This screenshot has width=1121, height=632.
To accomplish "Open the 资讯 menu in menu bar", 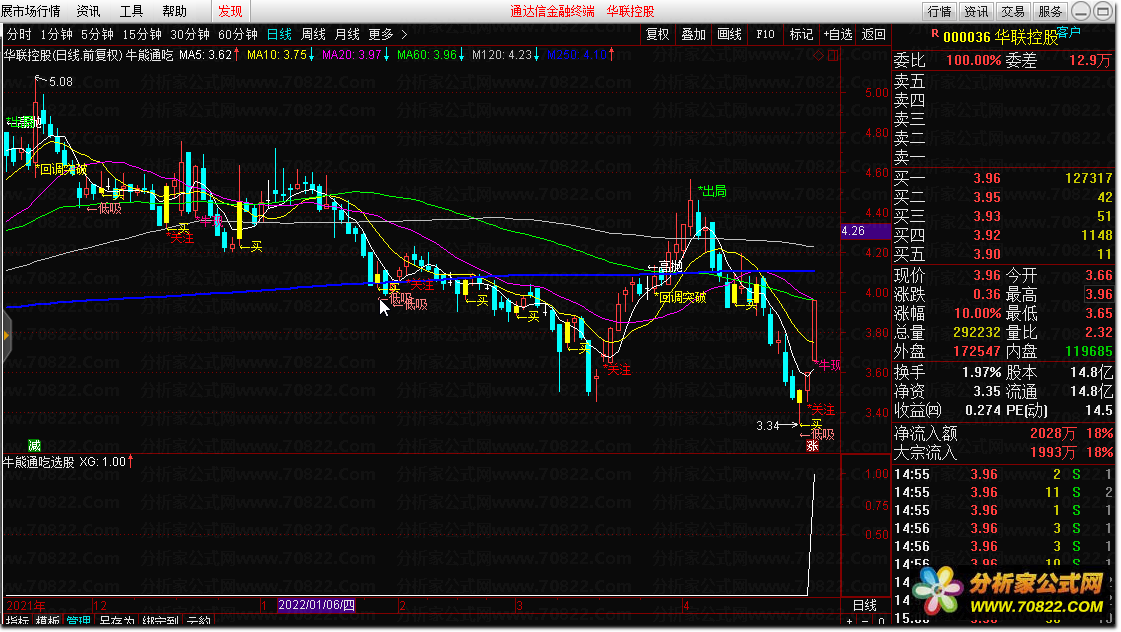I will 89,11.
